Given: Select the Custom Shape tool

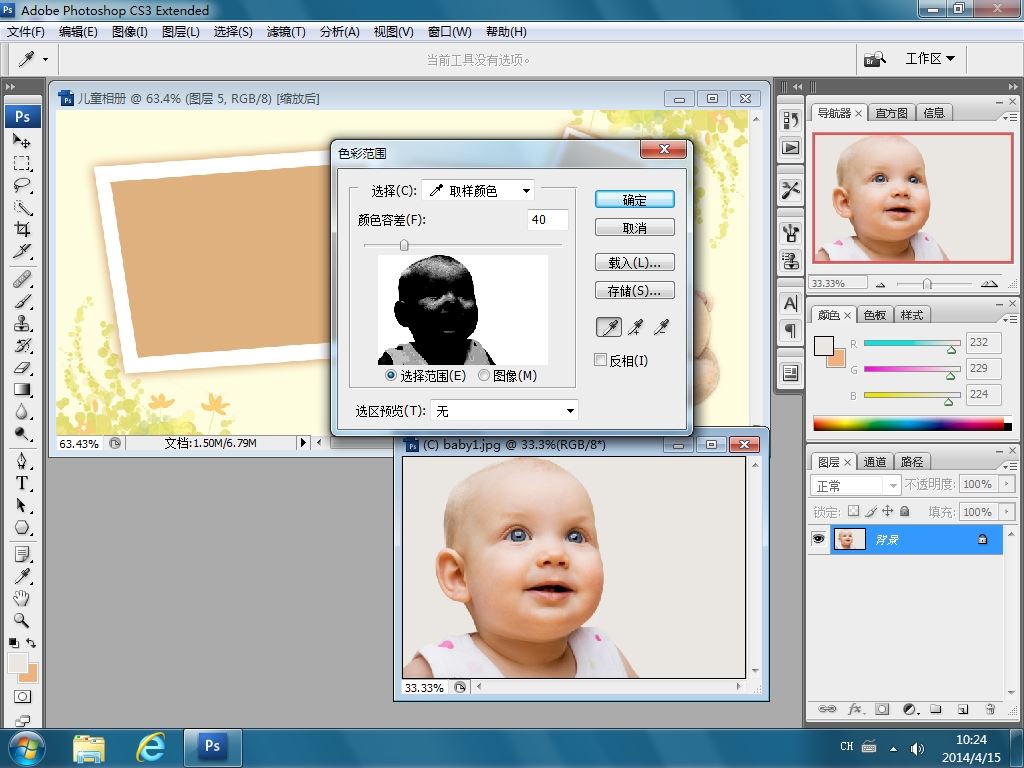Looking at the screenshot, I should click(22, 527).
